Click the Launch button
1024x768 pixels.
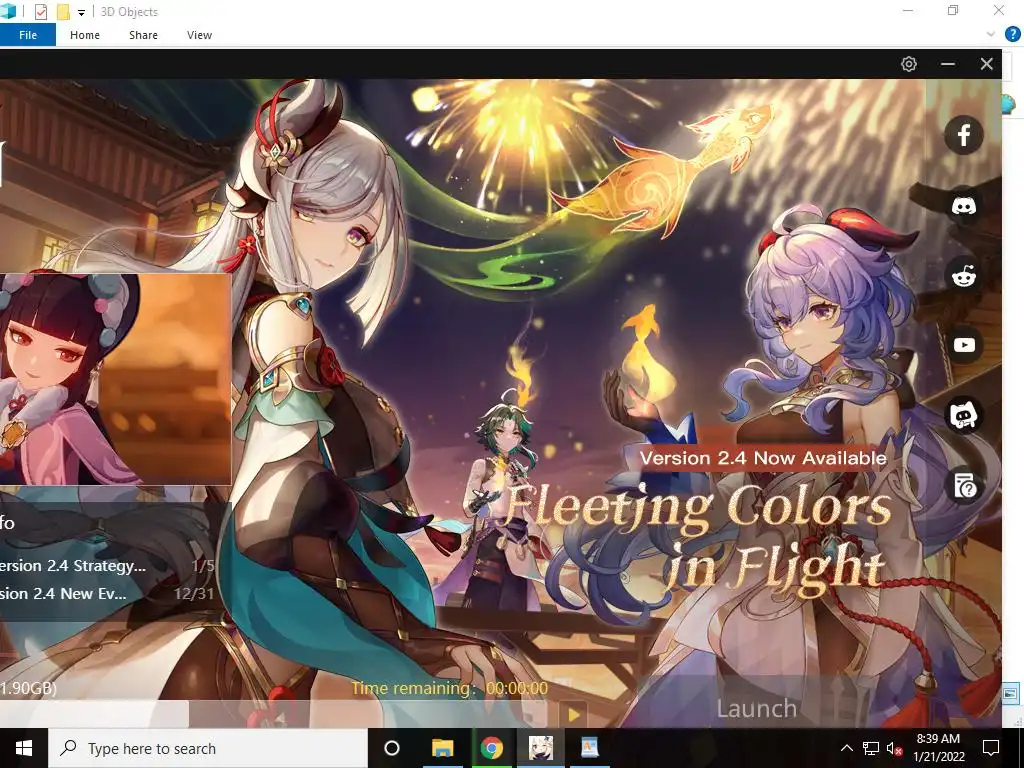coord(756,709)
